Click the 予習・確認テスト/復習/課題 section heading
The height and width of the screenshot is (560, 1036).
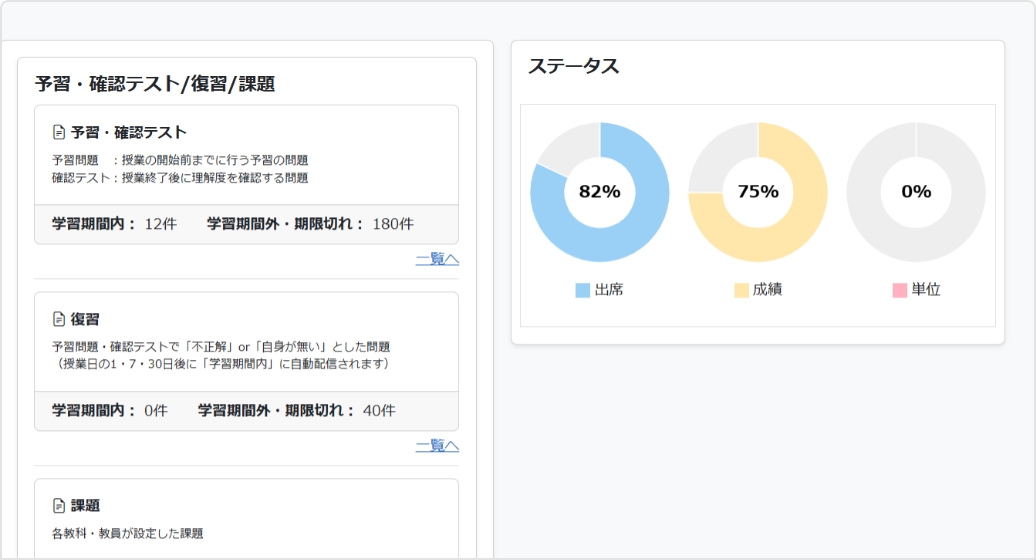pyautogui.click(x=155, y=84)
